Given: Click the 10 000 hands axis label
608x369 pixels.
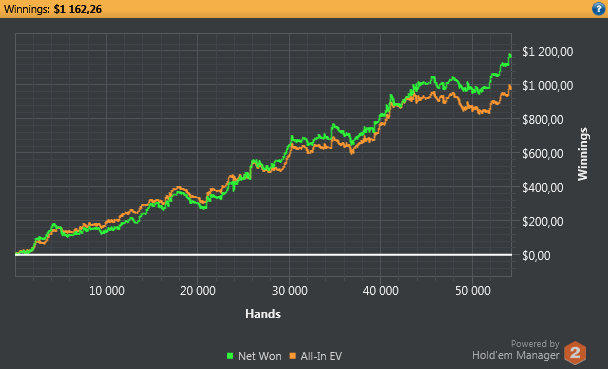Looking at the screenshot, I should tap(107, 291).
